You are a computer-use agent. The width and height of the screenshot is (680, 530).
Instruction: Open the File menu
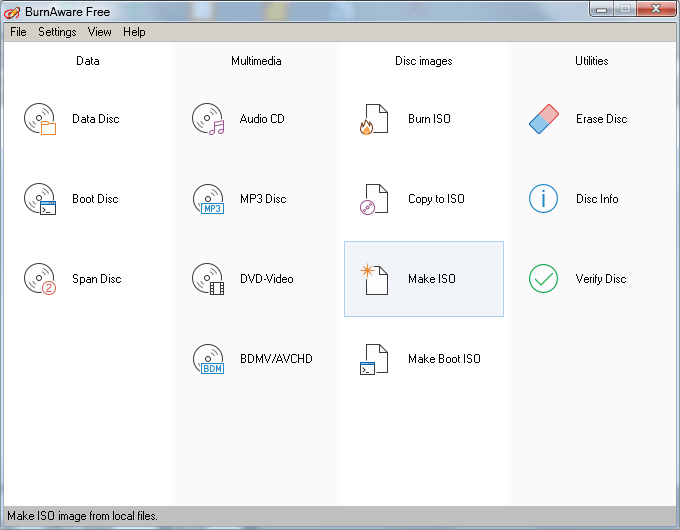[x=18, y=32]
